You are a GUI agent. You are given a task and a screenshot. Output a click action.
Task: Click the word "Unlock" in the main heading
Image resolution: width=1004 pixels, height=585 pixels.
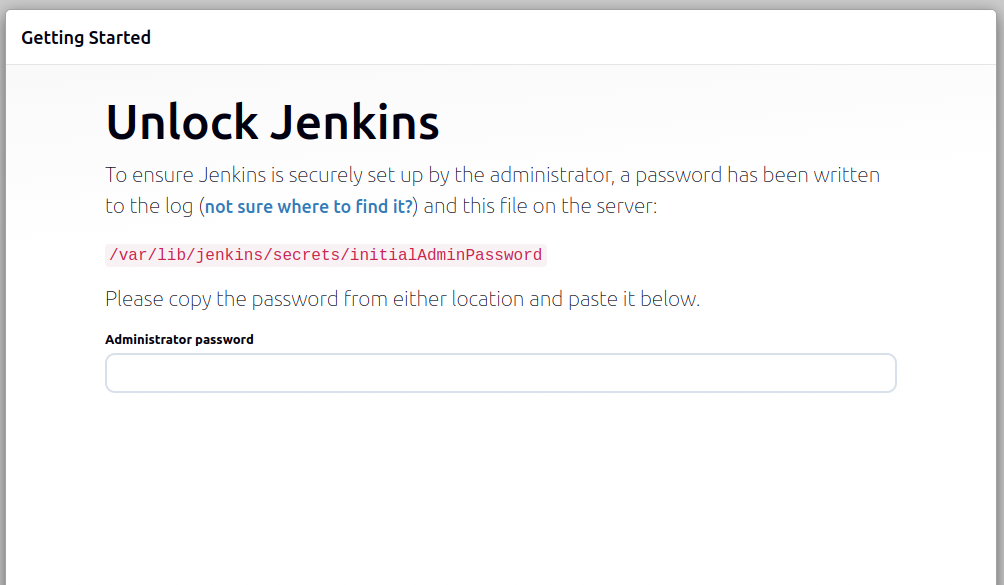[x=182, y=123]
